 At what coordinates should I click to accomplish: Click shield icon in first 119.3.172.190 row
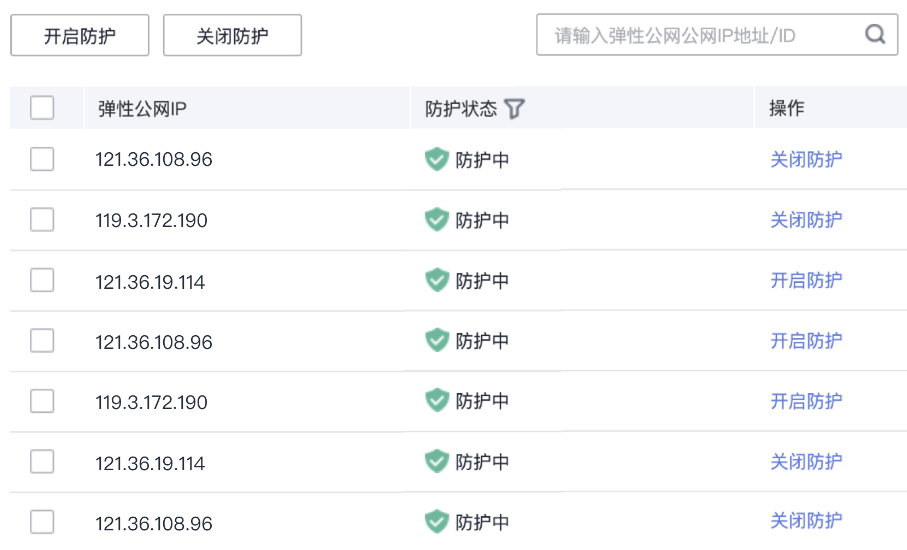(437, 220)
